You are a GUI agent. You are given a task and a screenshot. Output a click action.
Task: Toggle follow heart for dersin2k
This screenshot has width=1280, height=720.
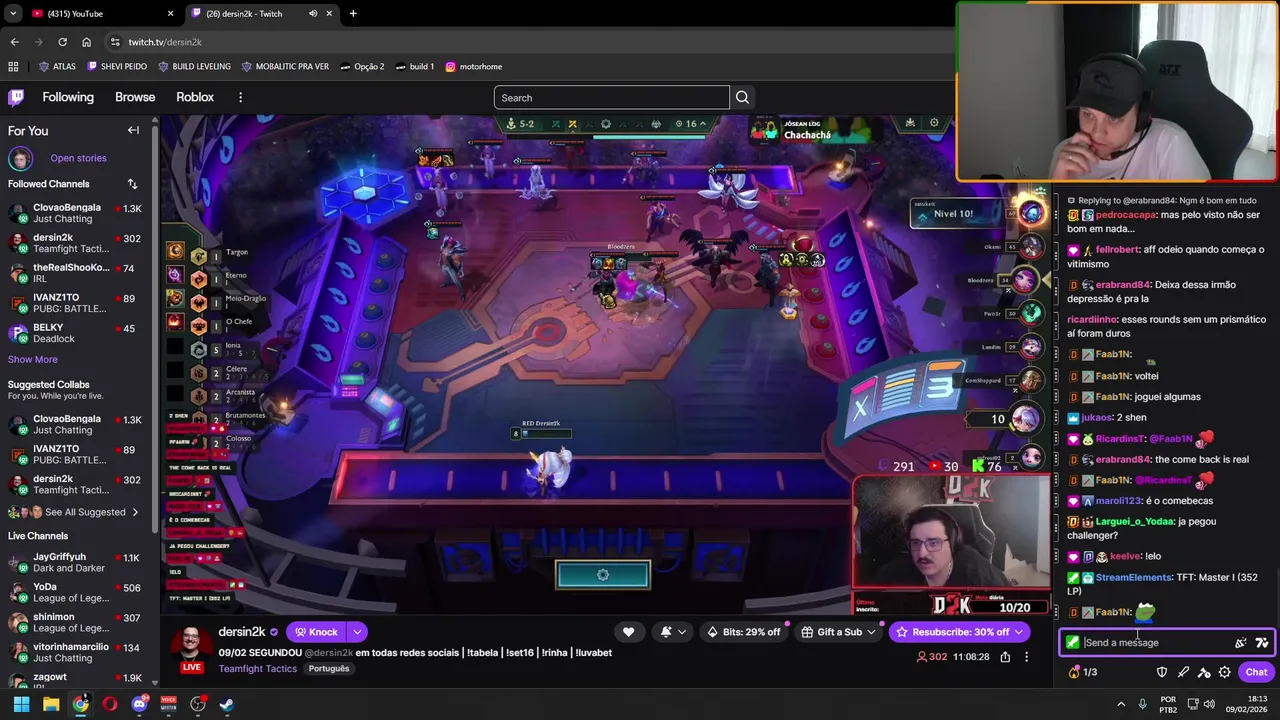click(628, 632)
